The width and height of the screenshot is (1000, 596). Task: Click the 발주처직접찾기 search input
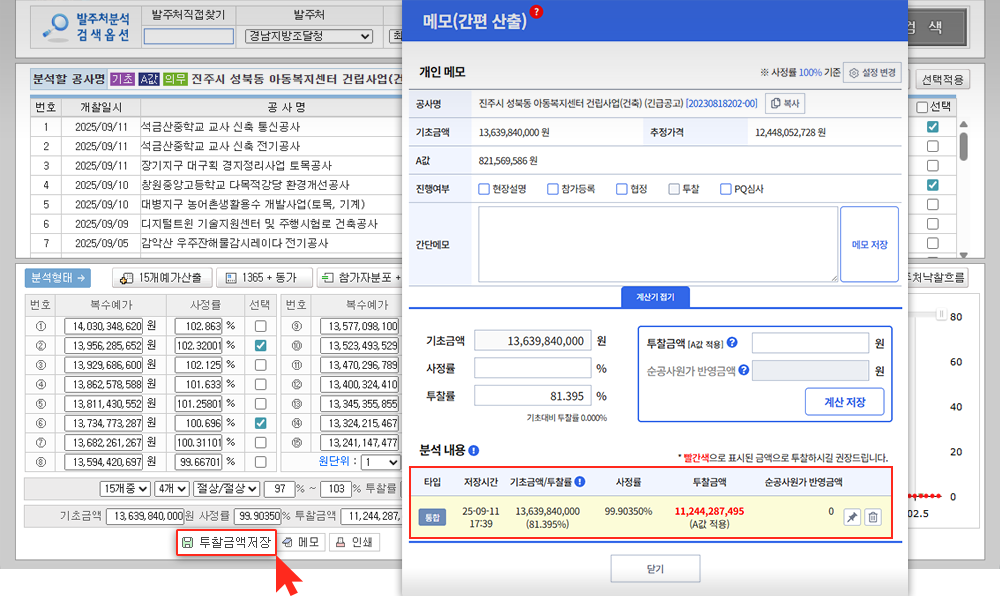189,36
